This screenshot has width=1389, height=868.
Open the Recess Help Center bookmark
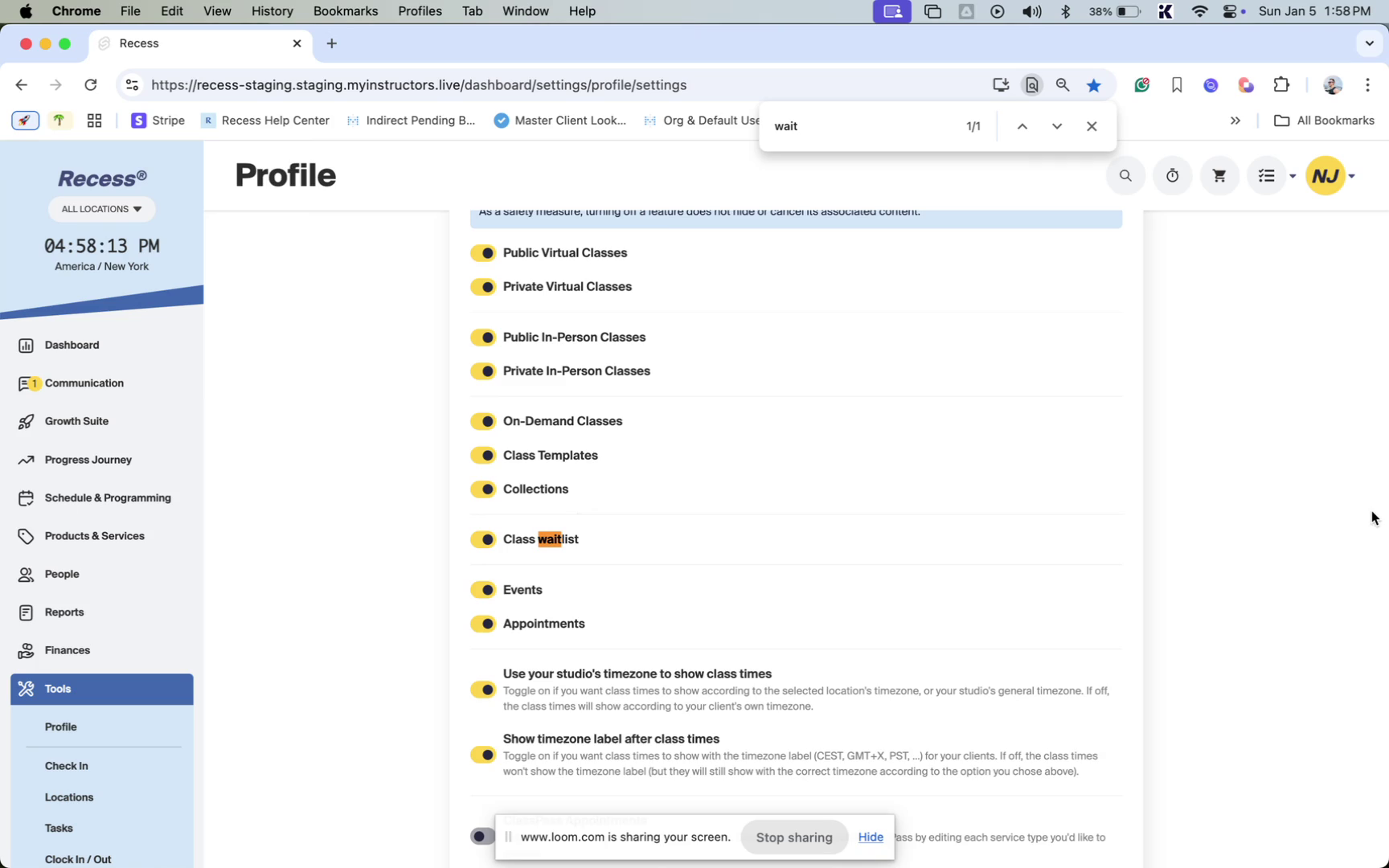point(265,121)
